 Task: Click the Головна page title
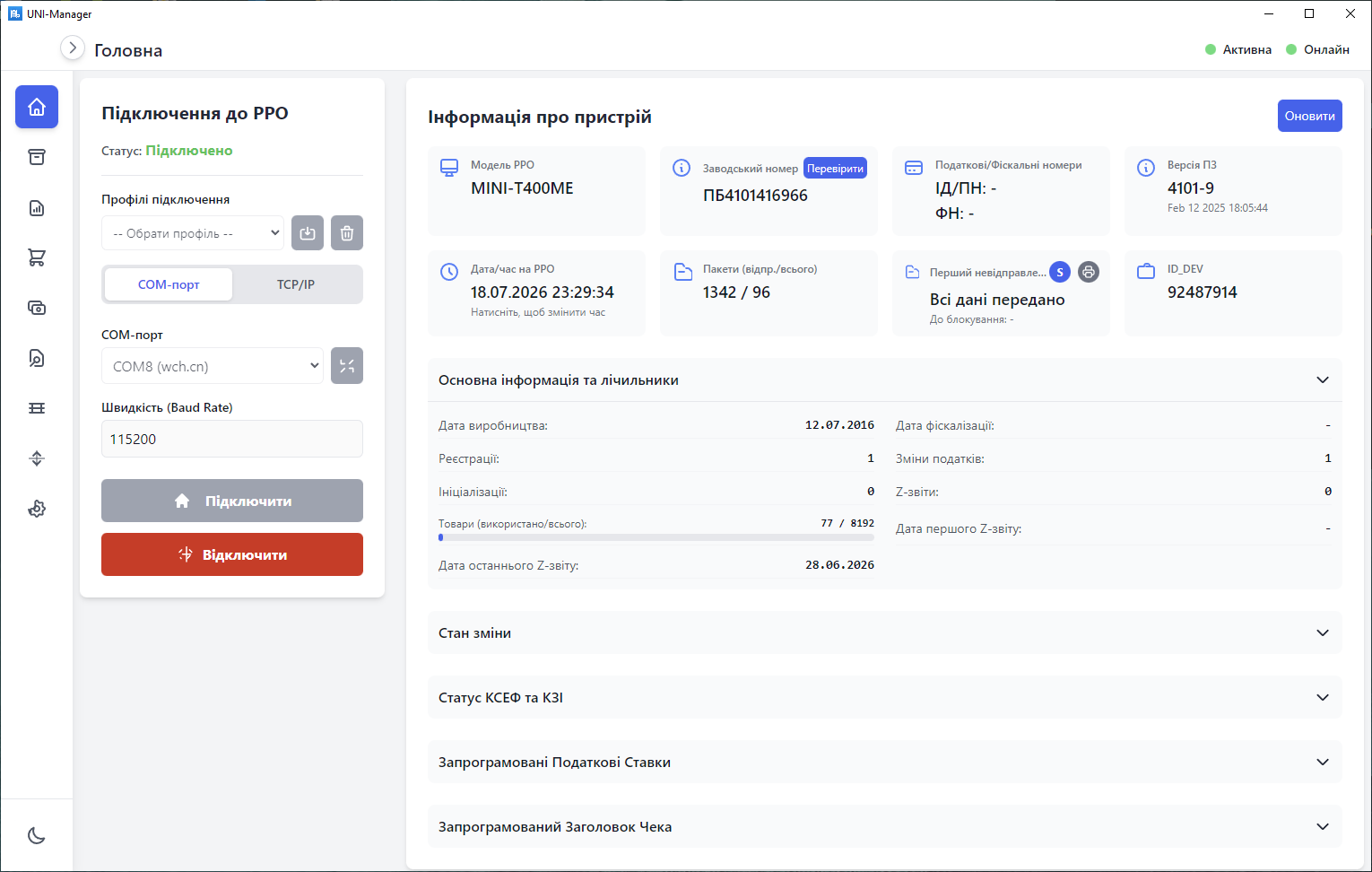point(128,51)
